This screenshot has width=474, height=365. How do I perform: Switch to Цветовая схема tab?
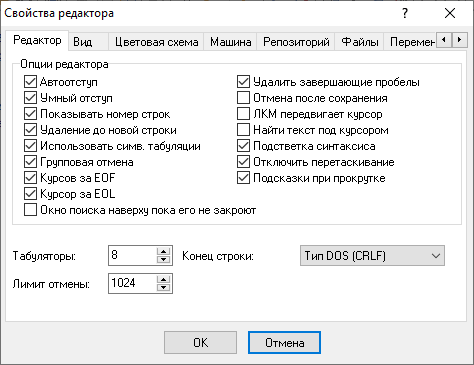pyautogui.click(x=156, y=42)
